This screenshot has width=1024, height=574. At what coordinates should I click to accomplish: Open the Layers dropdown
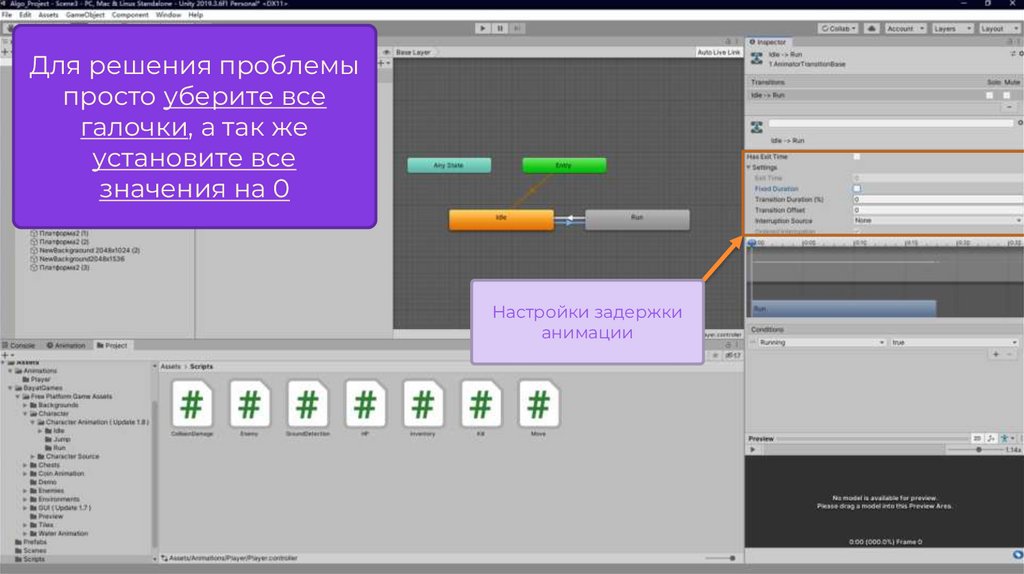952,29
